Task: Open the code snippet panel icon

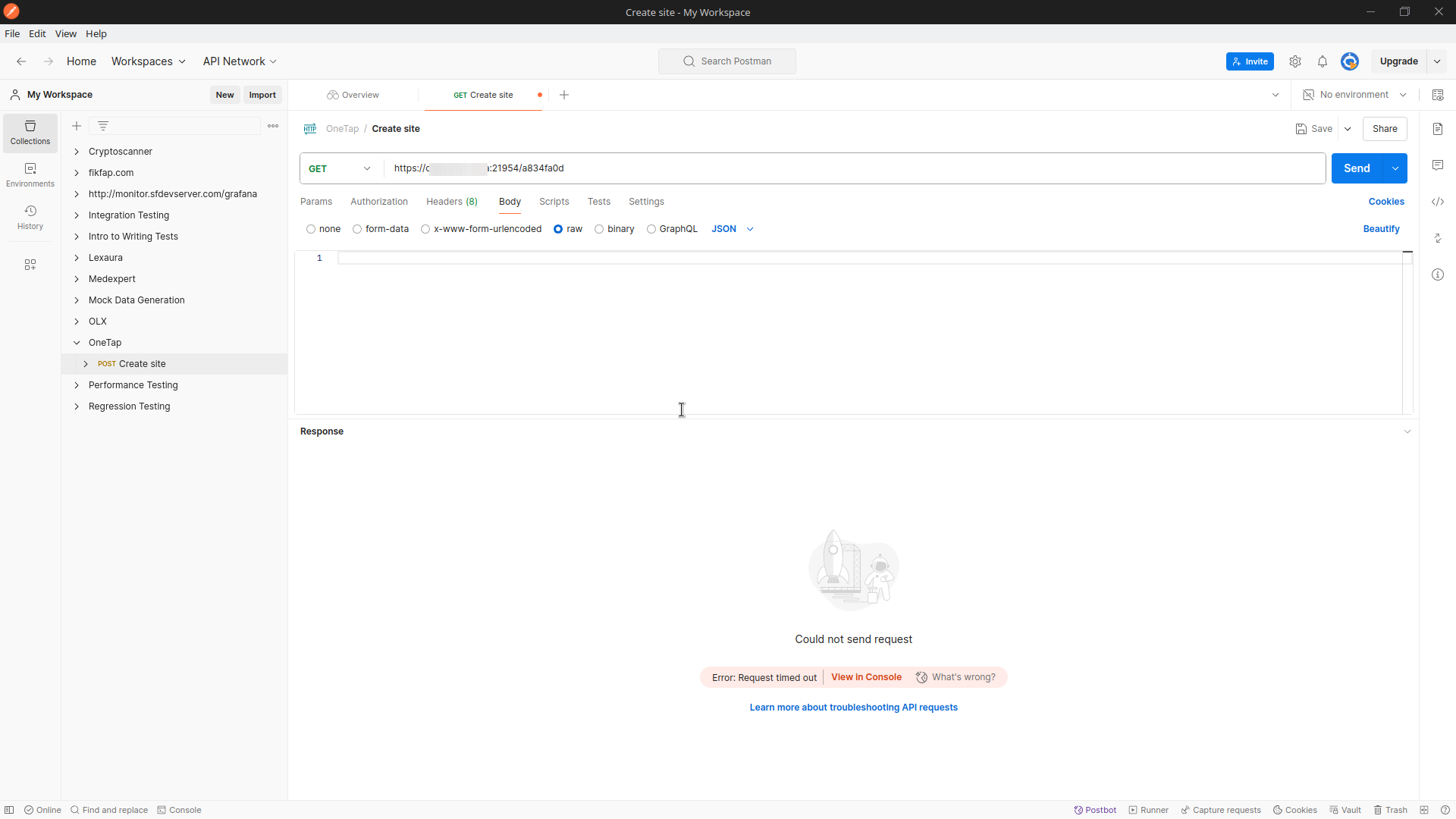Action: point(1438,202)
